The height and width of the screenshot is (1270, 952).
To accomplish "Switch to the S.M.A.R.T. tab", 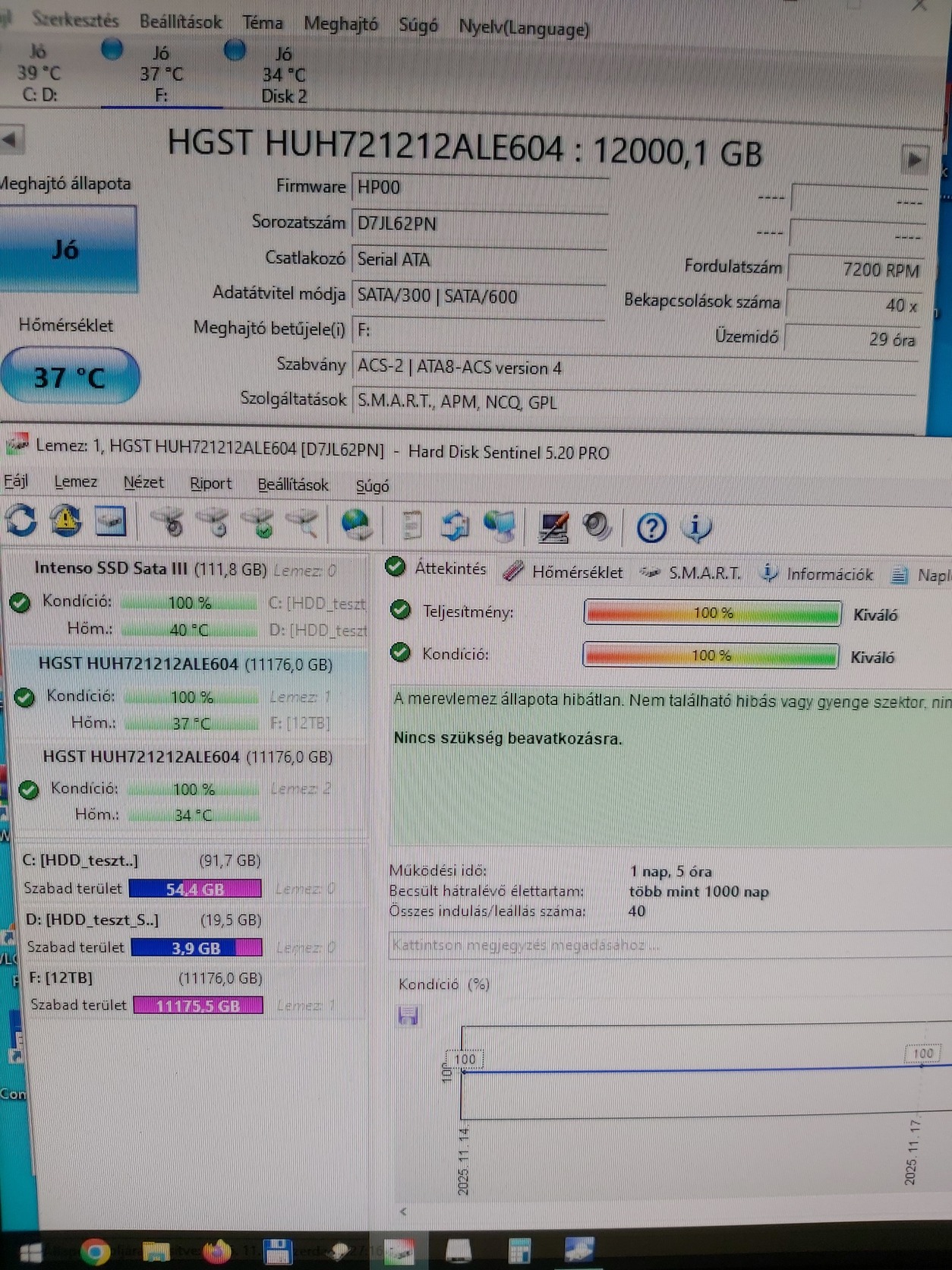I will (691, 573).
